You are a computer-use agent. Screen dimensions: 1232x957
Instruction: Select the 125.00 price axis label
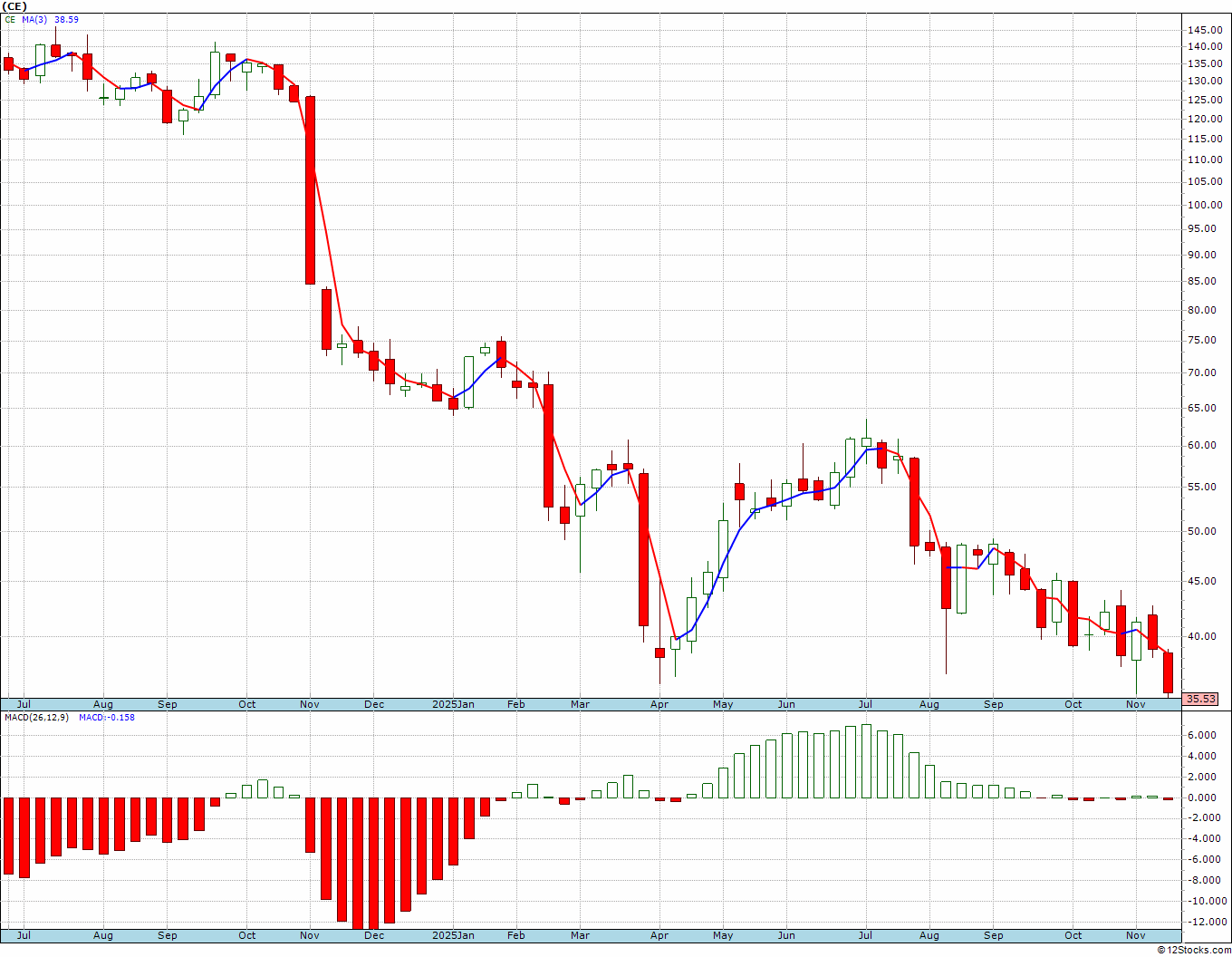tap(1205, 100)
